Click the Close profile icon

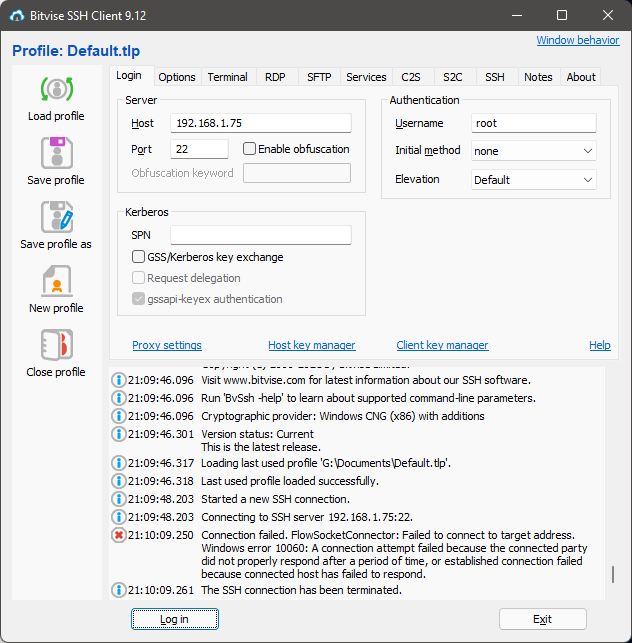click(x=56, y=345)
